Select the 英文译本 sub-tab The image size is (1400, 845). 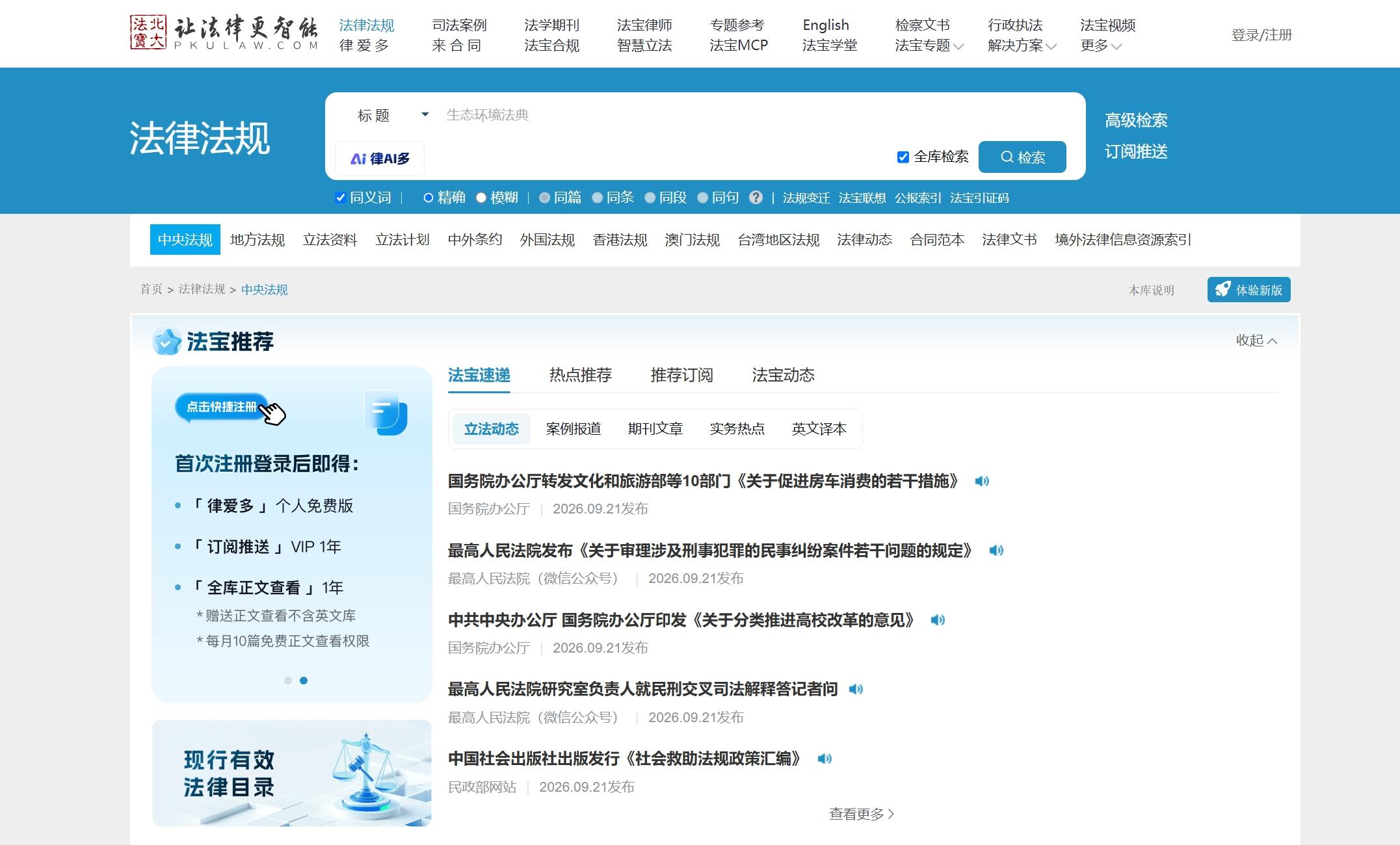[x=819, y=429]
